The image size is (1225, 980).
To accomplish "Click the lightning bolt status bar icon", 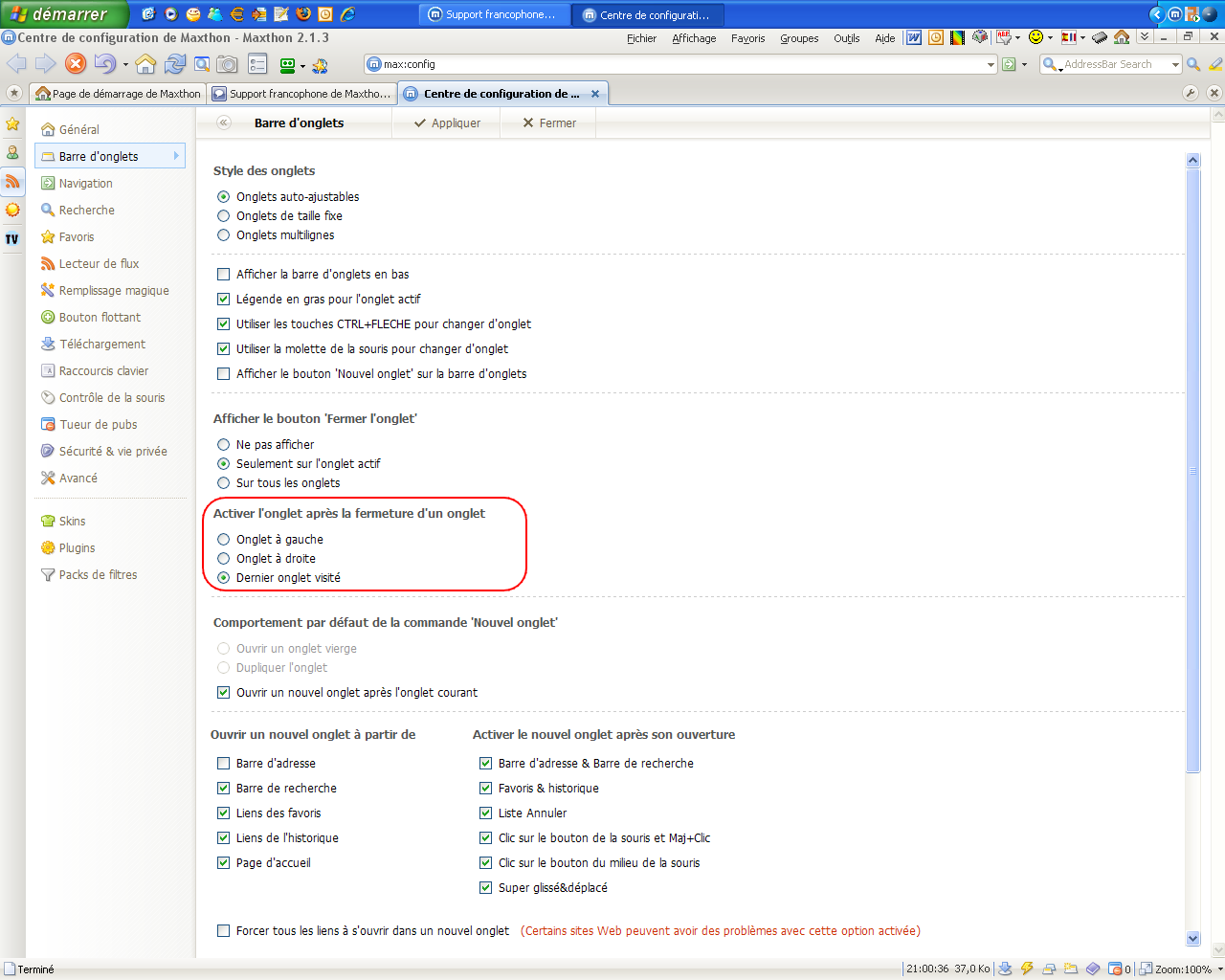I will coord(1027,969).
